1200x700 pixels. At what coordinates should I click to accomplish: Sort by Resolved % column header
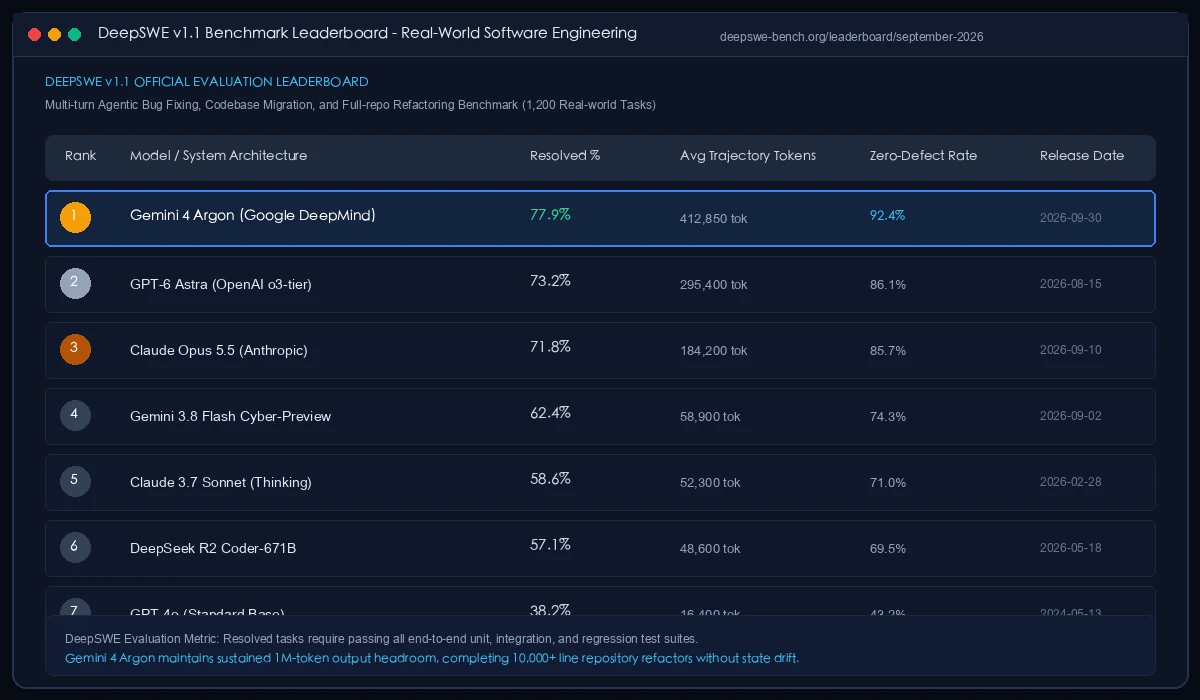(565, 156)
